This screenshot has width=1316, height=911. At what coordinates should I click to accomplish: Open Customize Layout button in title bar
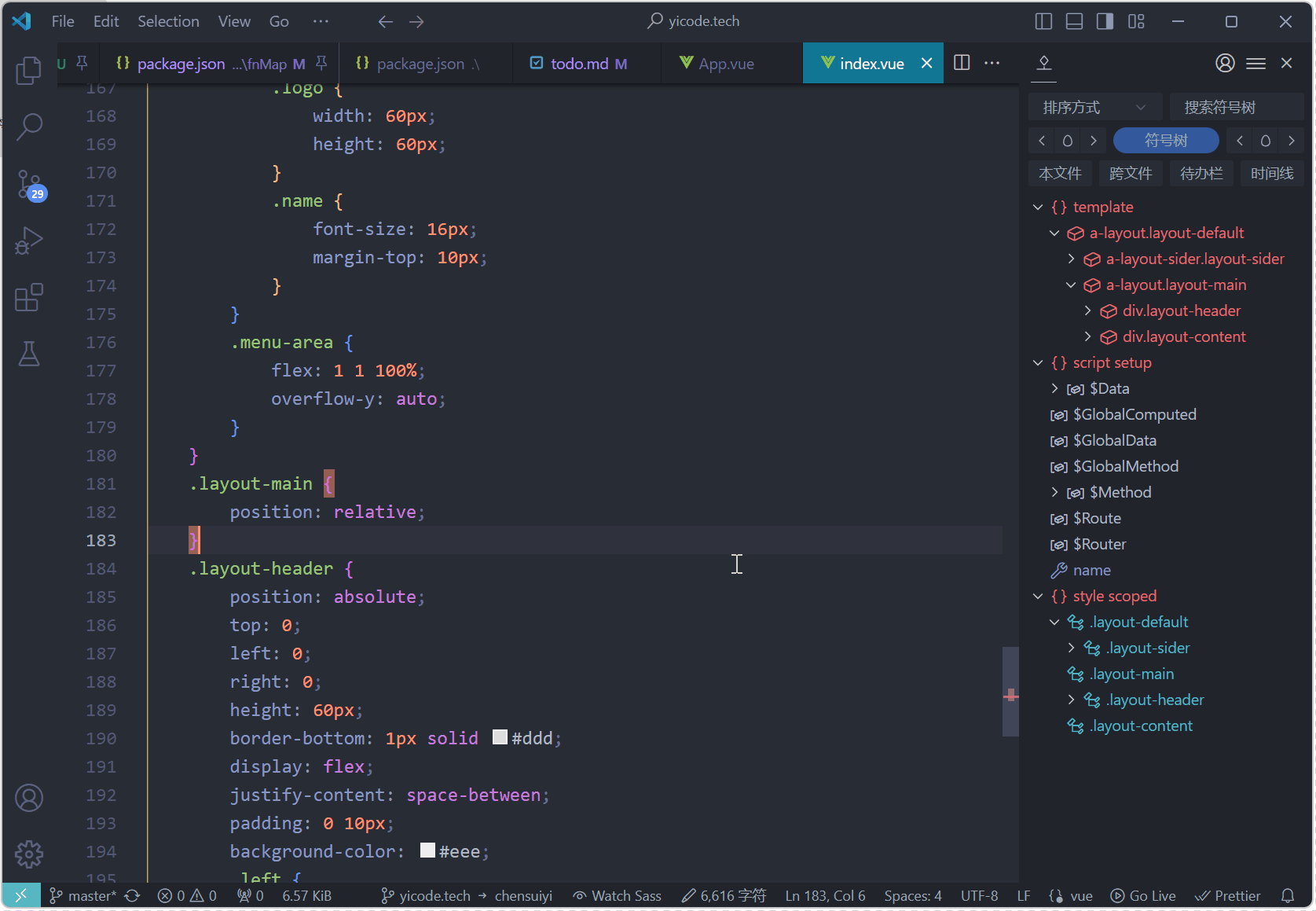1136,22
